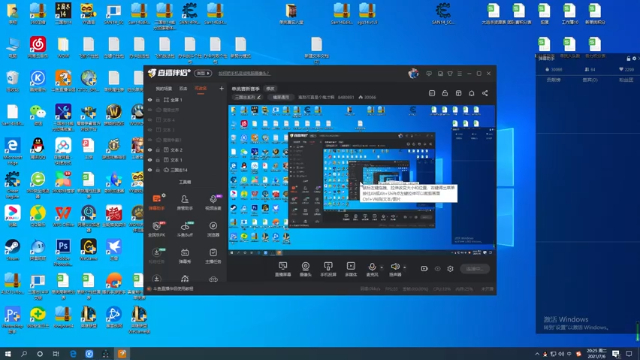Add a multimedia source
This screenshot has width=640, height=360.
pos(351,269)
